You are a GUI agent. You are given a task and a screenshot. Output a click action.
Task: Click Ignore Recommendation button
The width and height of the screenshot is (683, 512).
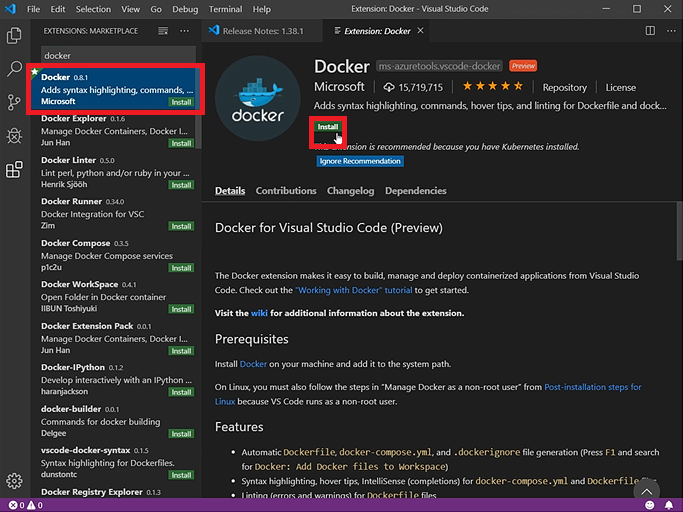360,161
